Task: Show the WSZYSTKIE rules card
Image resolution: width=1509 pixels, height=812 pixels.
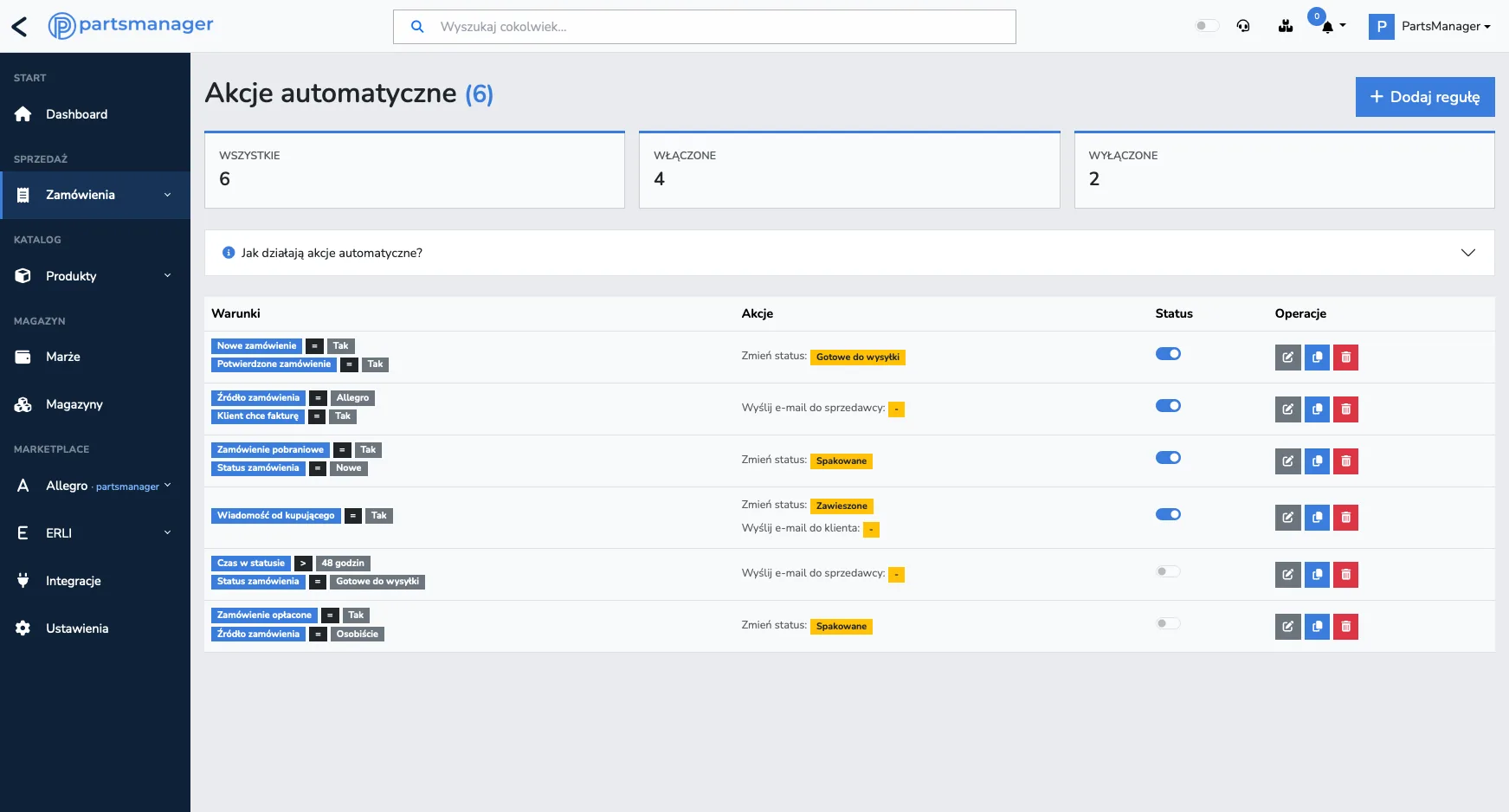Action: [415, 170]
